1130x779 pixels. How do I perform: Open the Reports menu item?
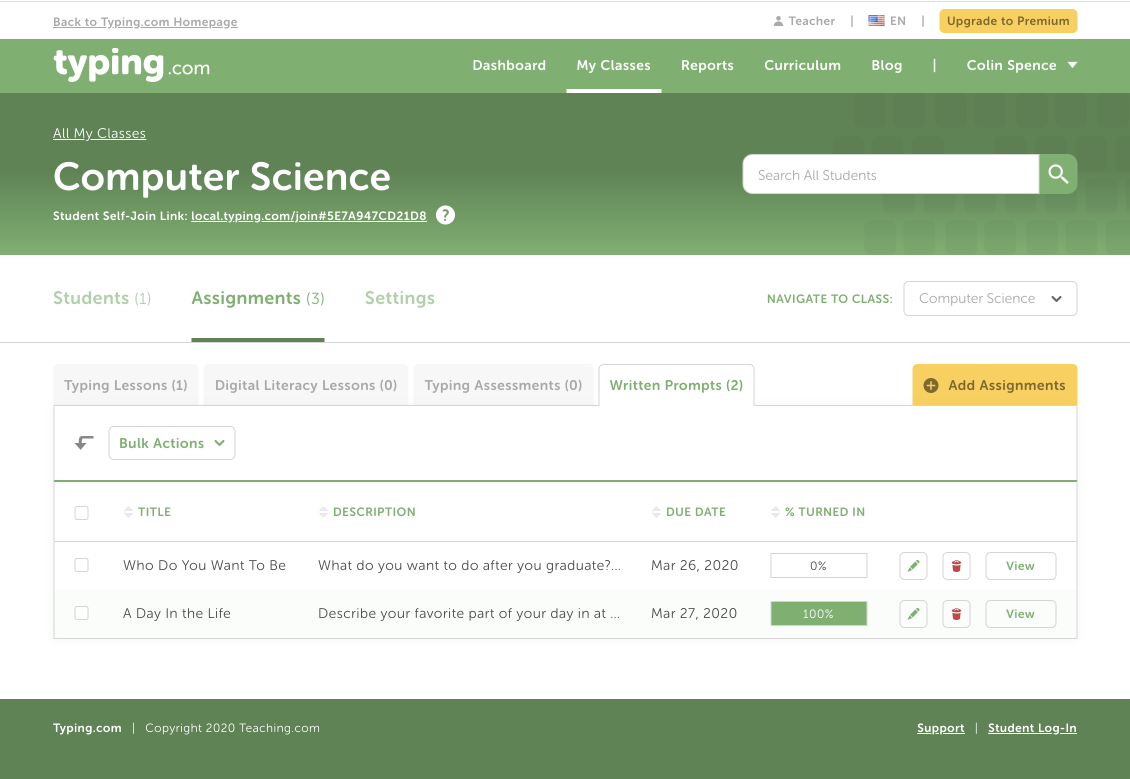pyautogui.click(x=707, y=65)
